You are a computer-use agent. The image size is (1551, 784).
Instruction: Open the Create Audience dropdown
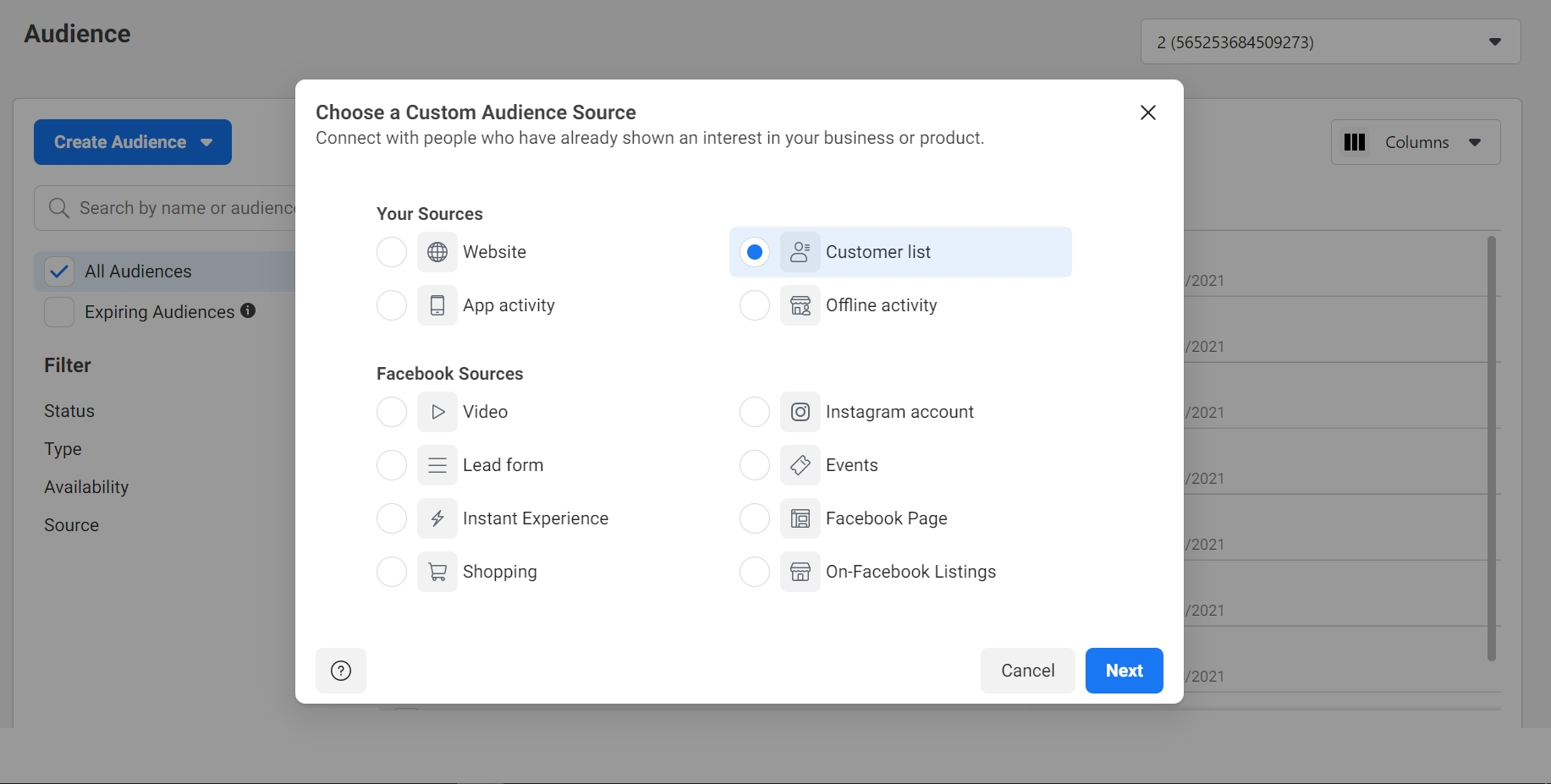[133, 142]
